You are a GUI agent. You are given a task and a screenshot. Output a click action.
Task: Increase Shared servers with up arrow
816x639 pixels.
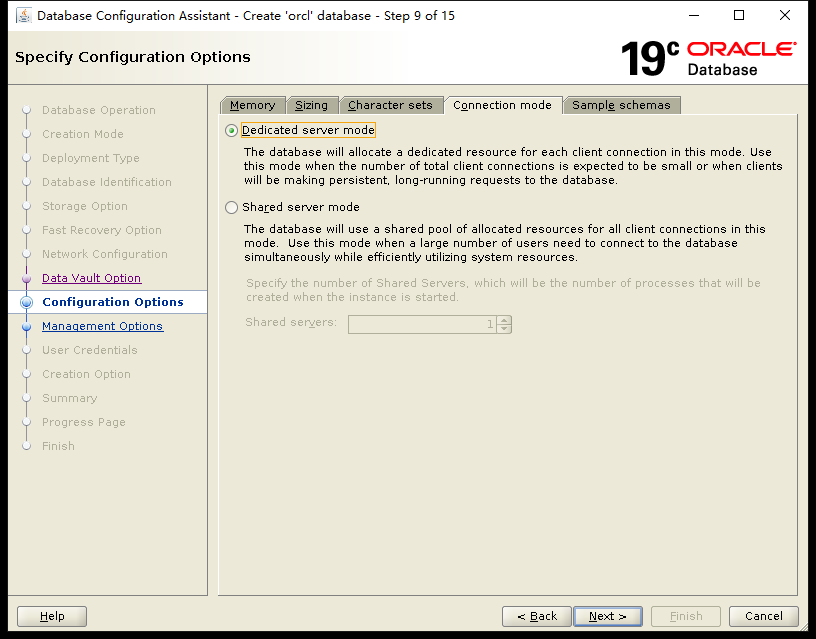coord(504,320)
